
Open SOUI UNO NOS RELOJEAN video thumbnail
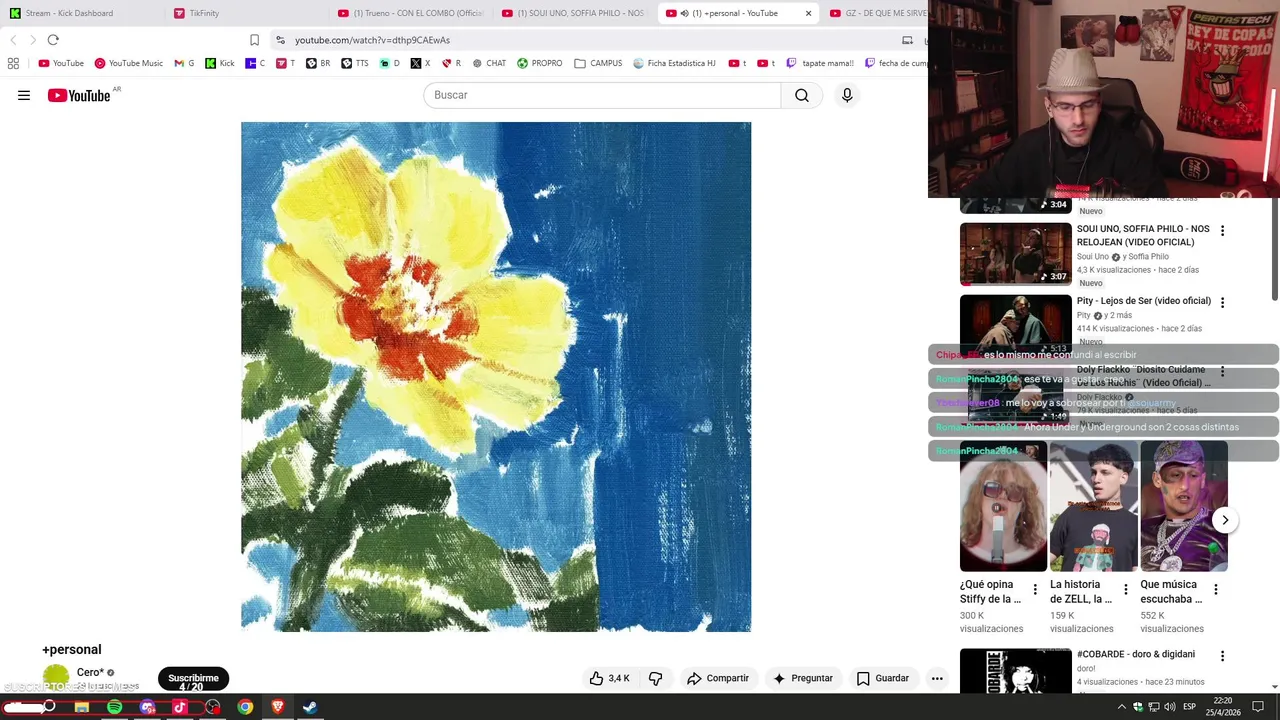coord(1015,254)
